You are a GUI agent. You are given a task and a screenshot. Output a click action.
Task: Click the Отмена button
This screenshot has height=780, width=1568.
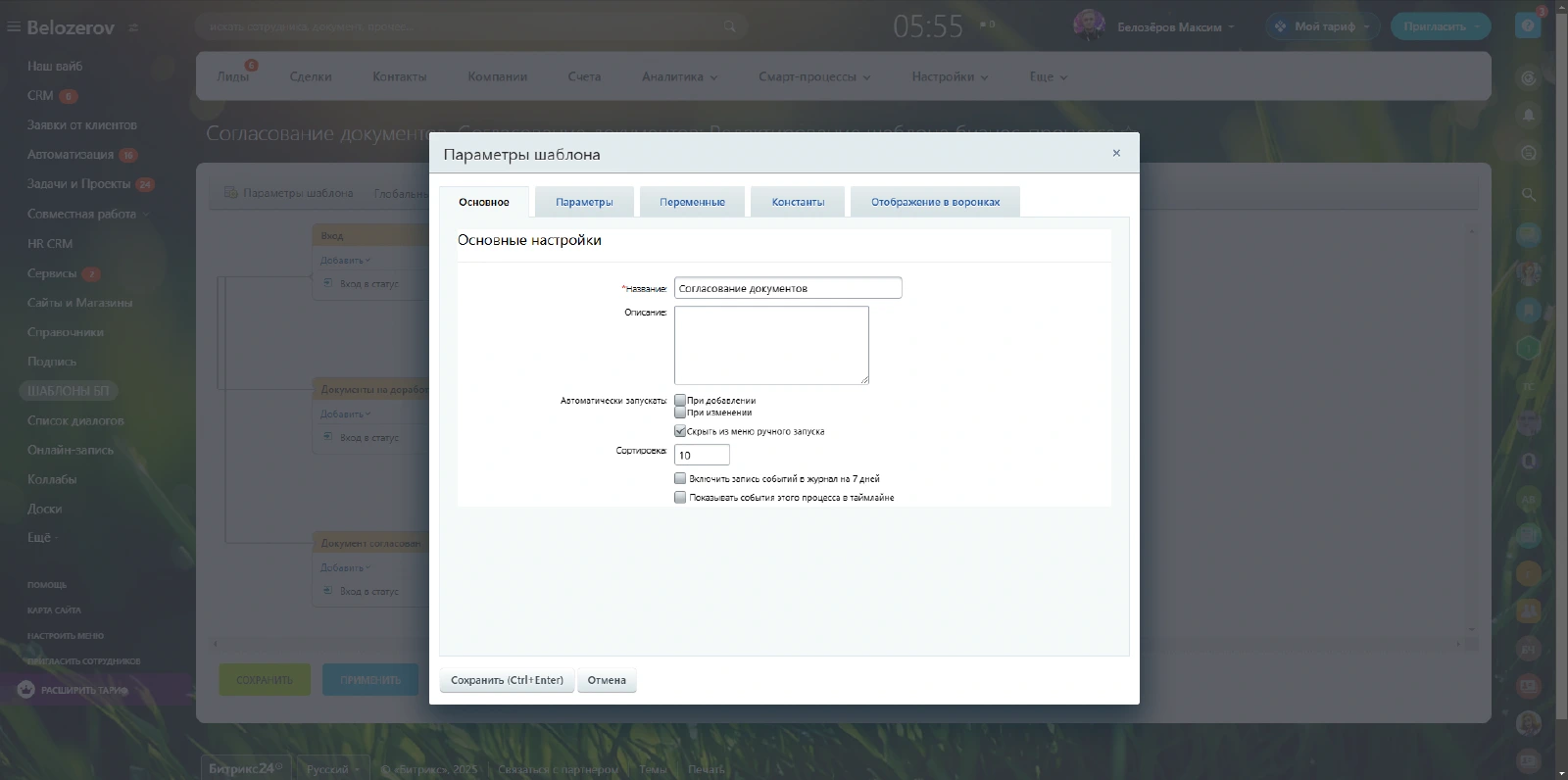607,680
